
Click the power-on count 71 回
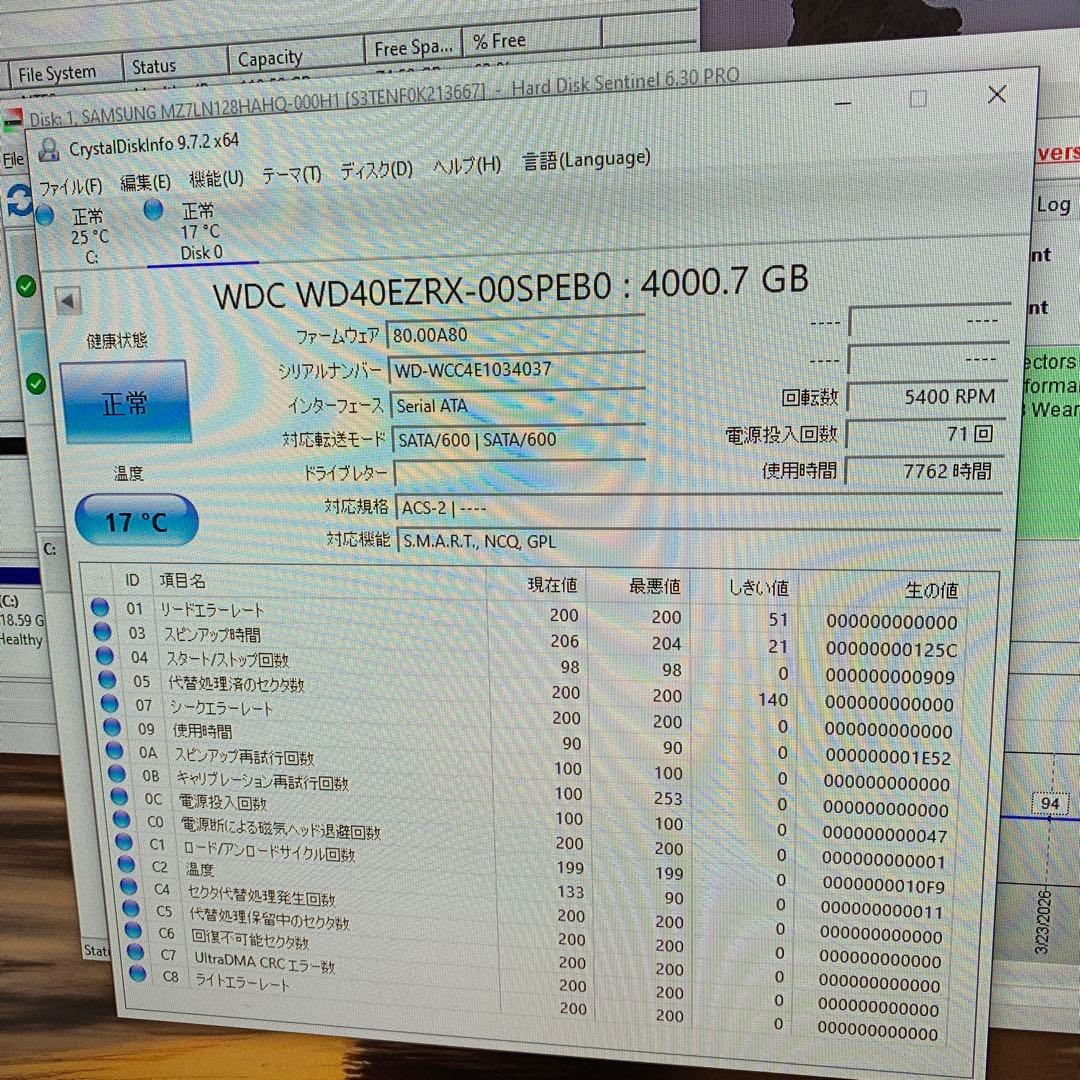[926, 434]
